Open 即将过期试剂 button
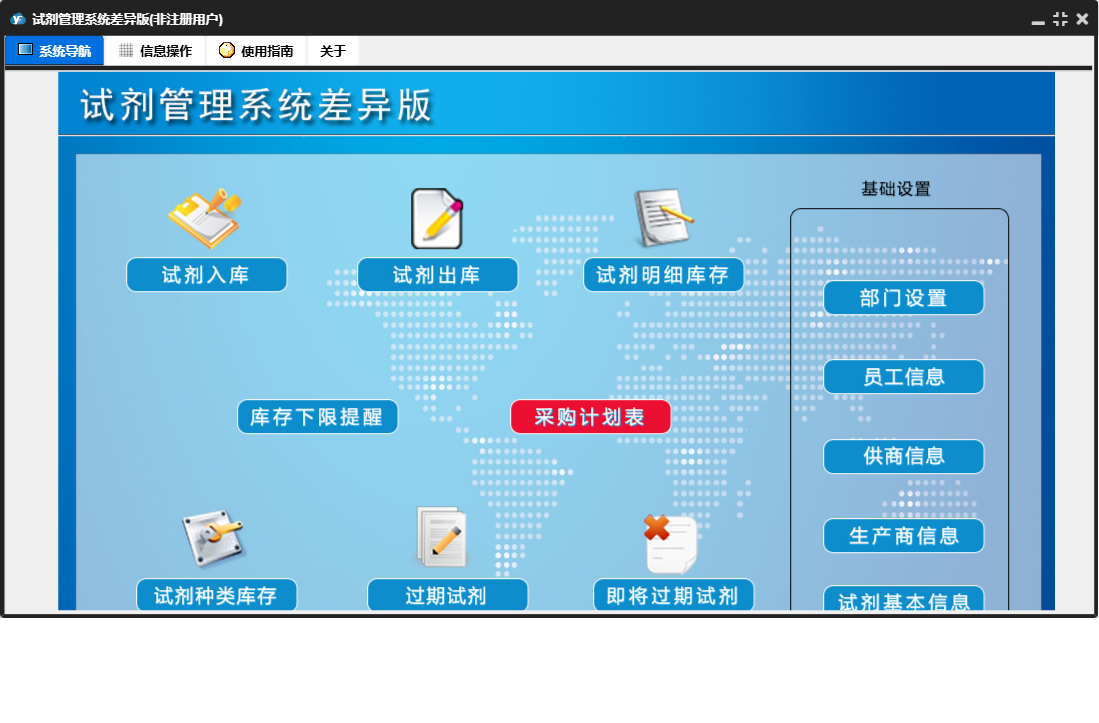Image resolution: width=1099 pixels, height=723 pixels. pyautogui.click(x=673, y=595)
